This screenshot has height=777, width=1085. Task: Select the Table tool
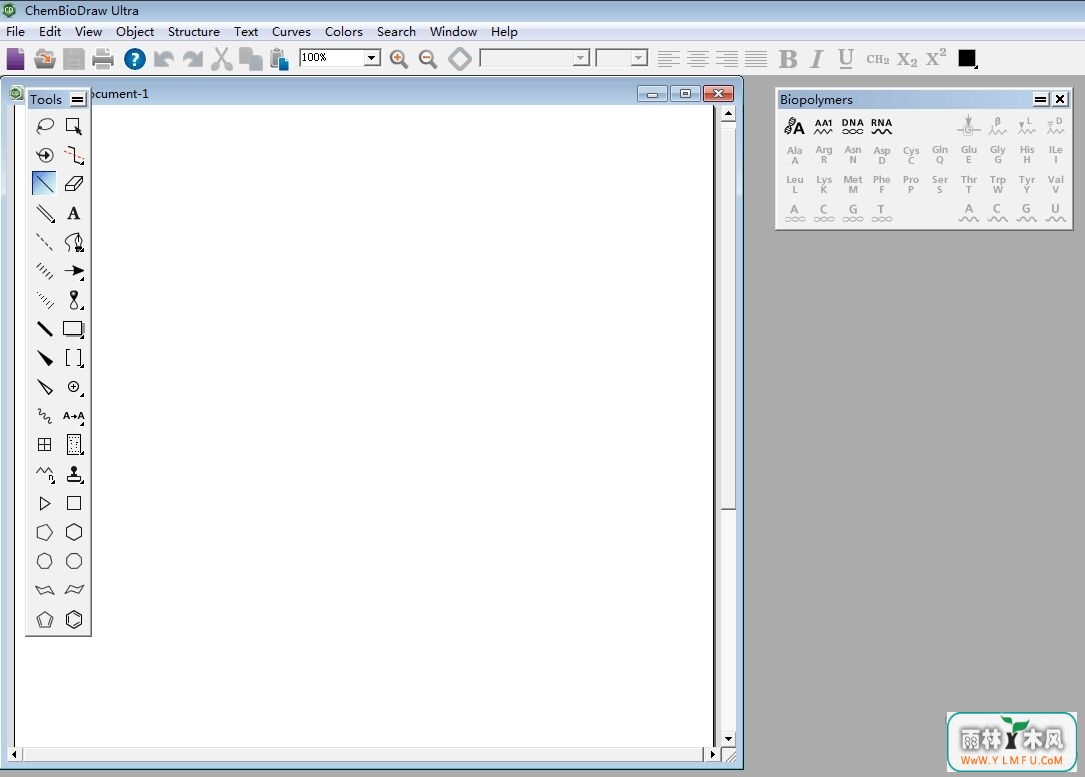[44, 445]
